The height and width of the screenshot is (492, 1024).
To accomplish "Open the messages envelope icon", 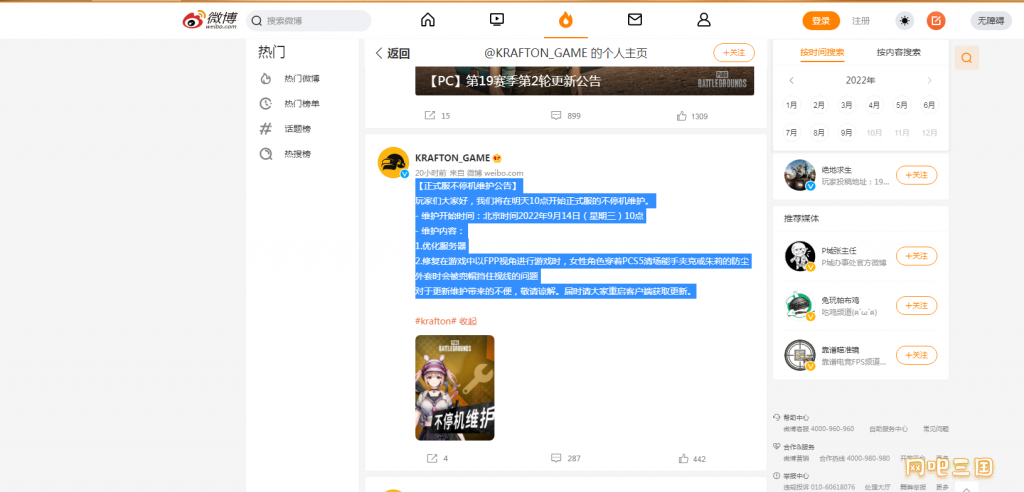I will pyautogui.click(x=635, y=20).
